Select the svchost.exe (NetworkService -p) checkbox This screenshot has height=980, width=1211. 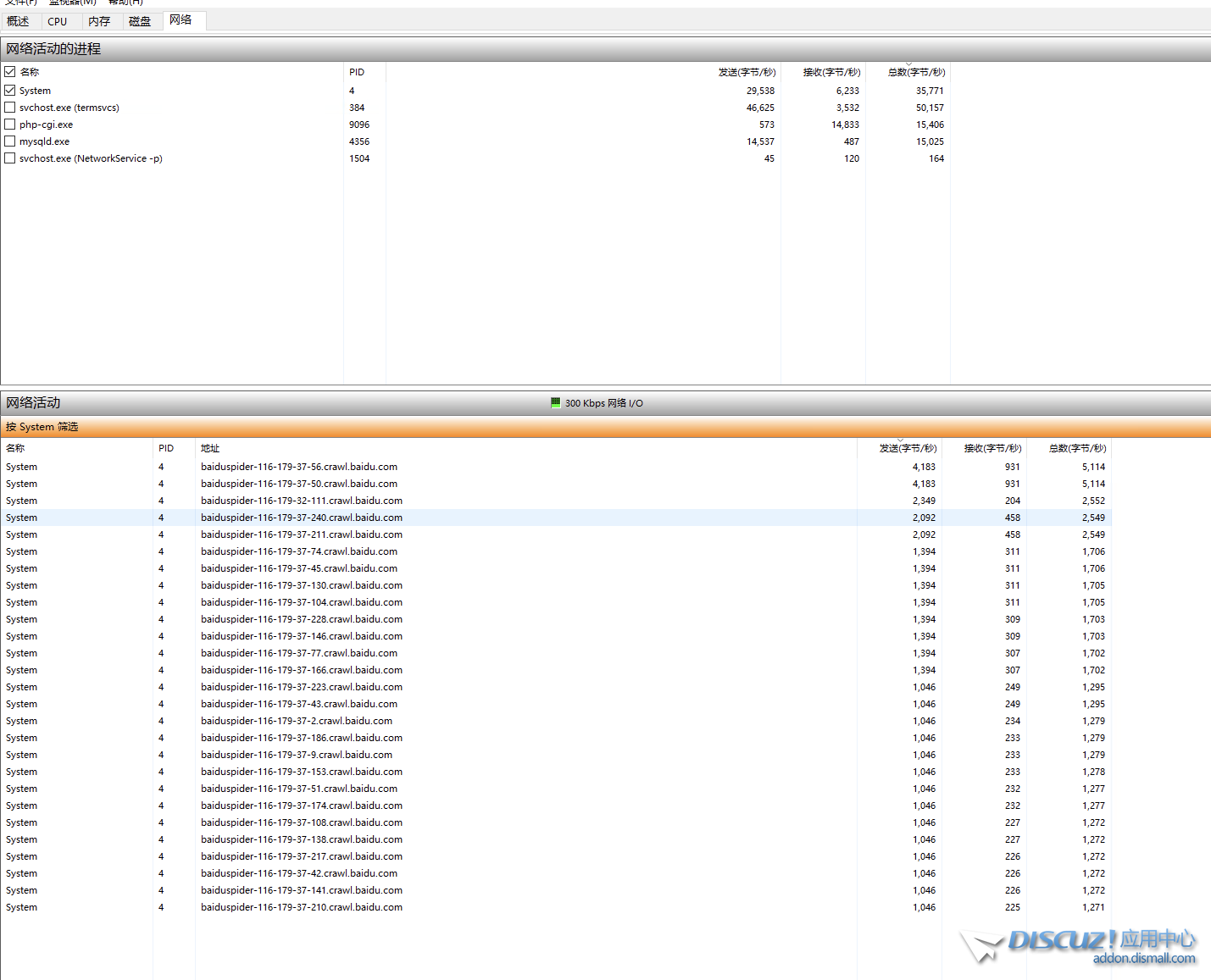[x=10, y=158]
